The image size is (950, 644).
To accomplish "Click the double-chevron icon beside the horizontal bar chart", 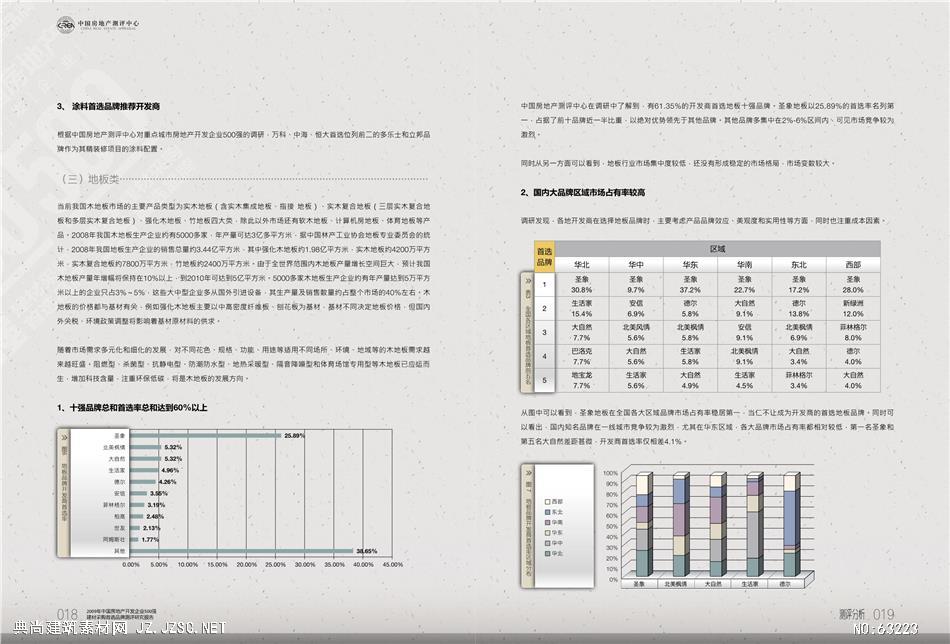I will 64,436.
